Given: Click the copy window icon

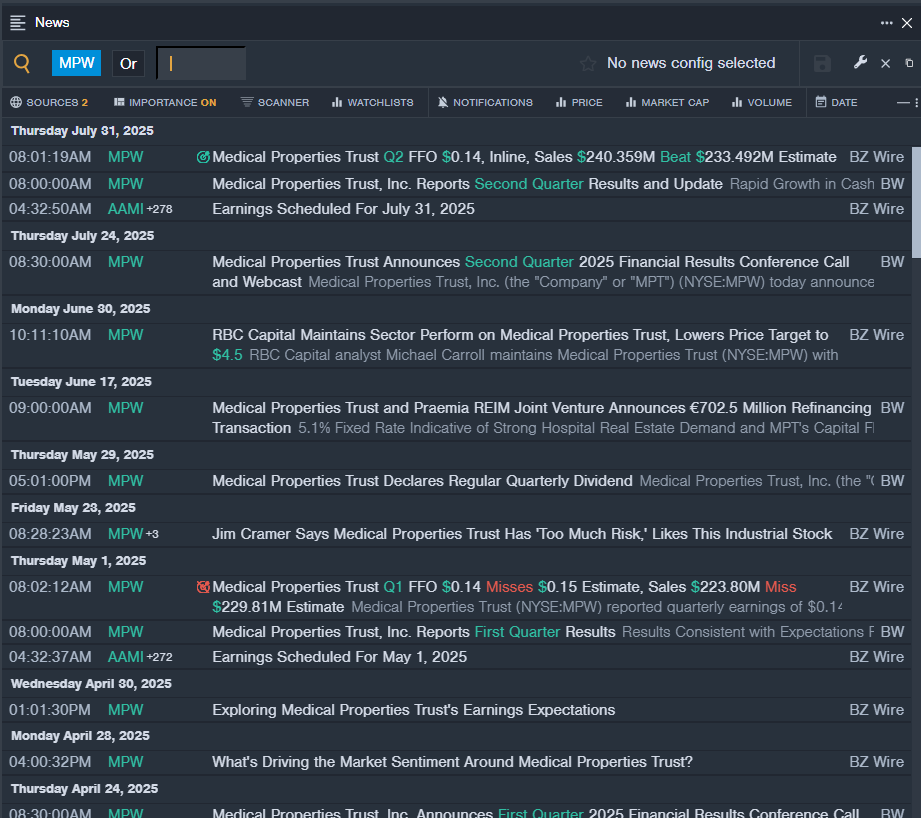Looking at the screenshot, I should pos(909,63).
